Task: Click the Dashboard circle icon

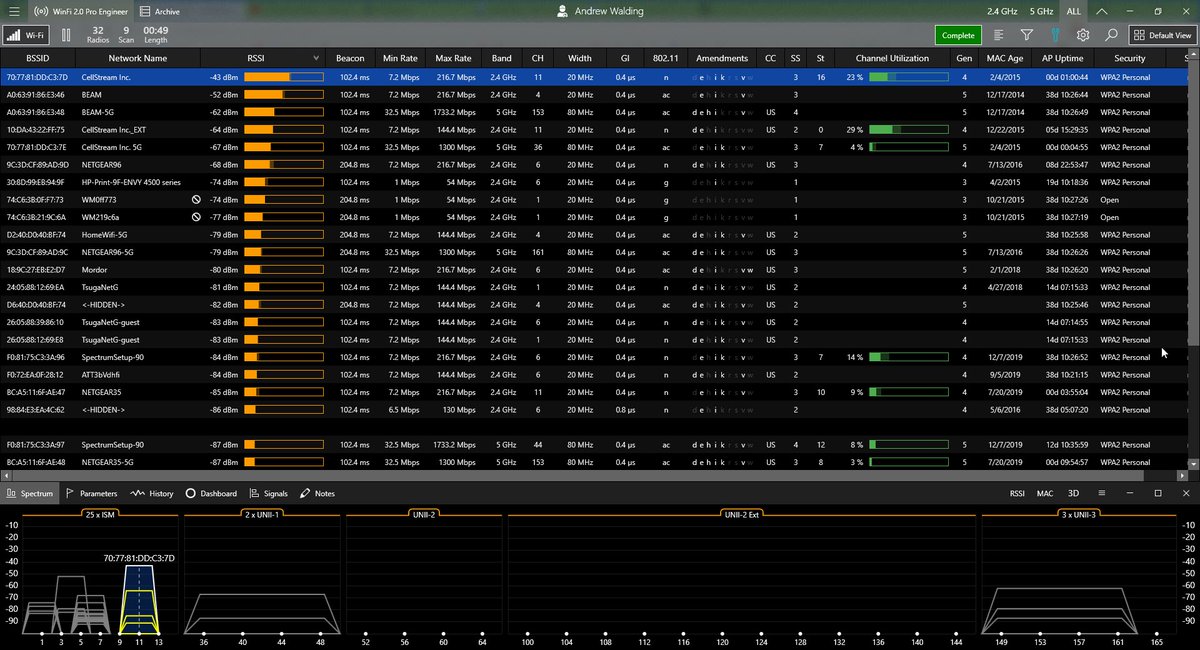Action: [x=190, y=493]
